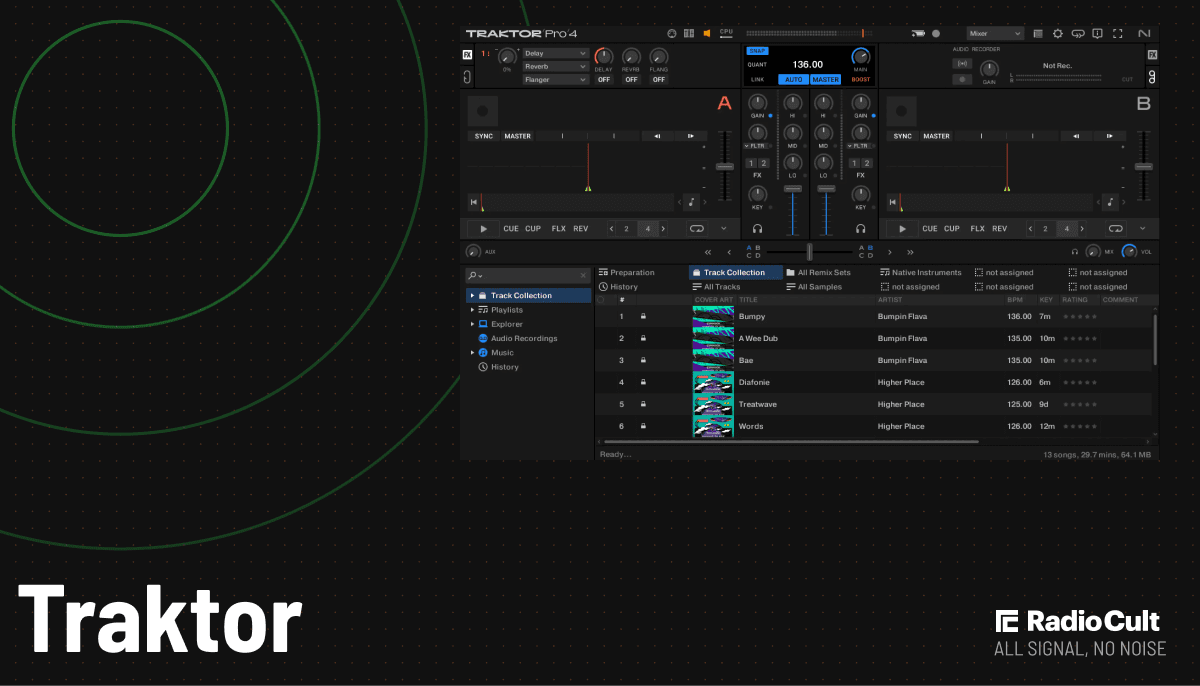Click lock icon on Bumpy row

click(643, 316)
